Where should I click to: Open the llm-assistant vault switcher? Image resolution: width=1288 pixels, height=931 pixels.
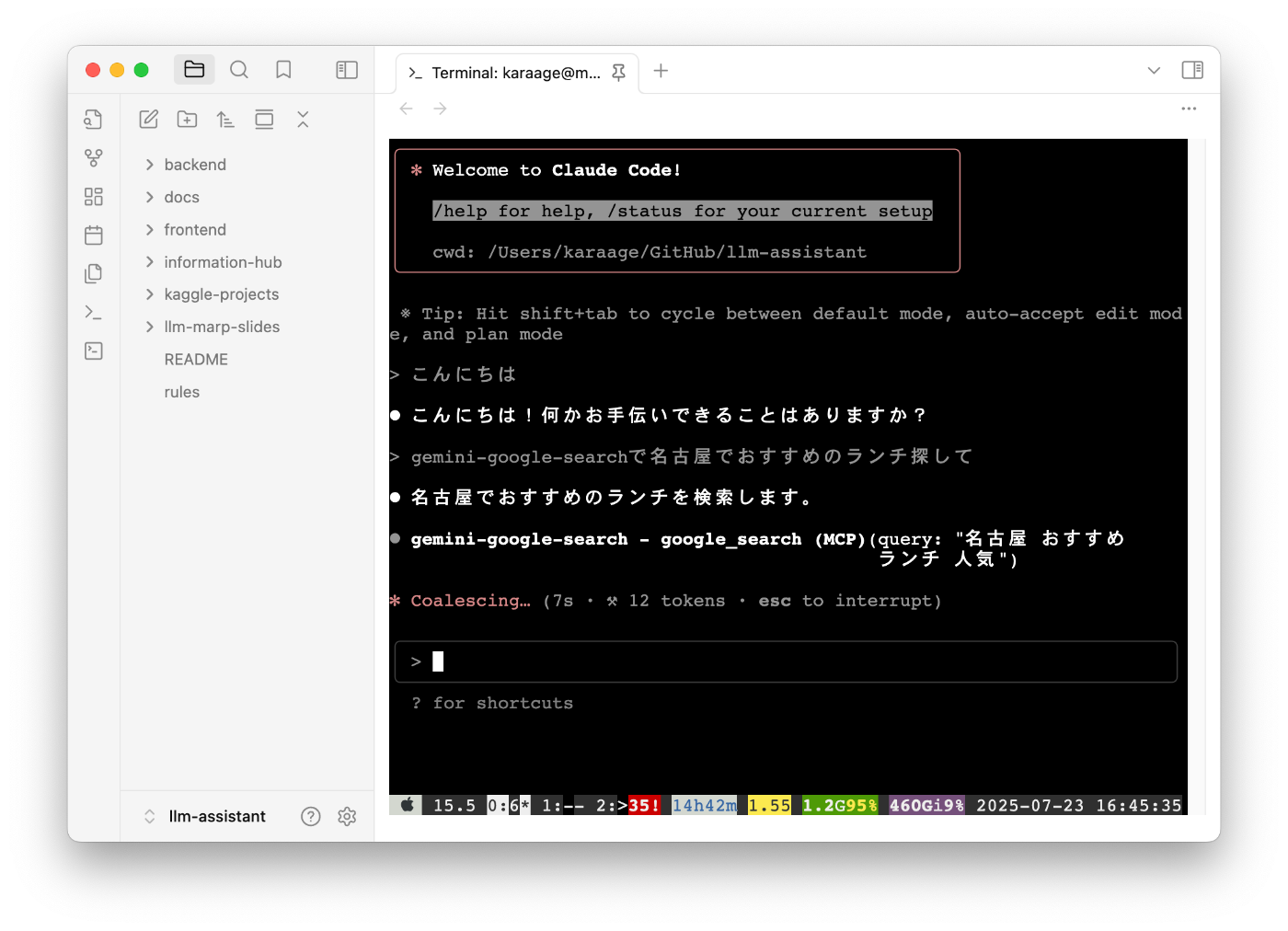point(205,816)
